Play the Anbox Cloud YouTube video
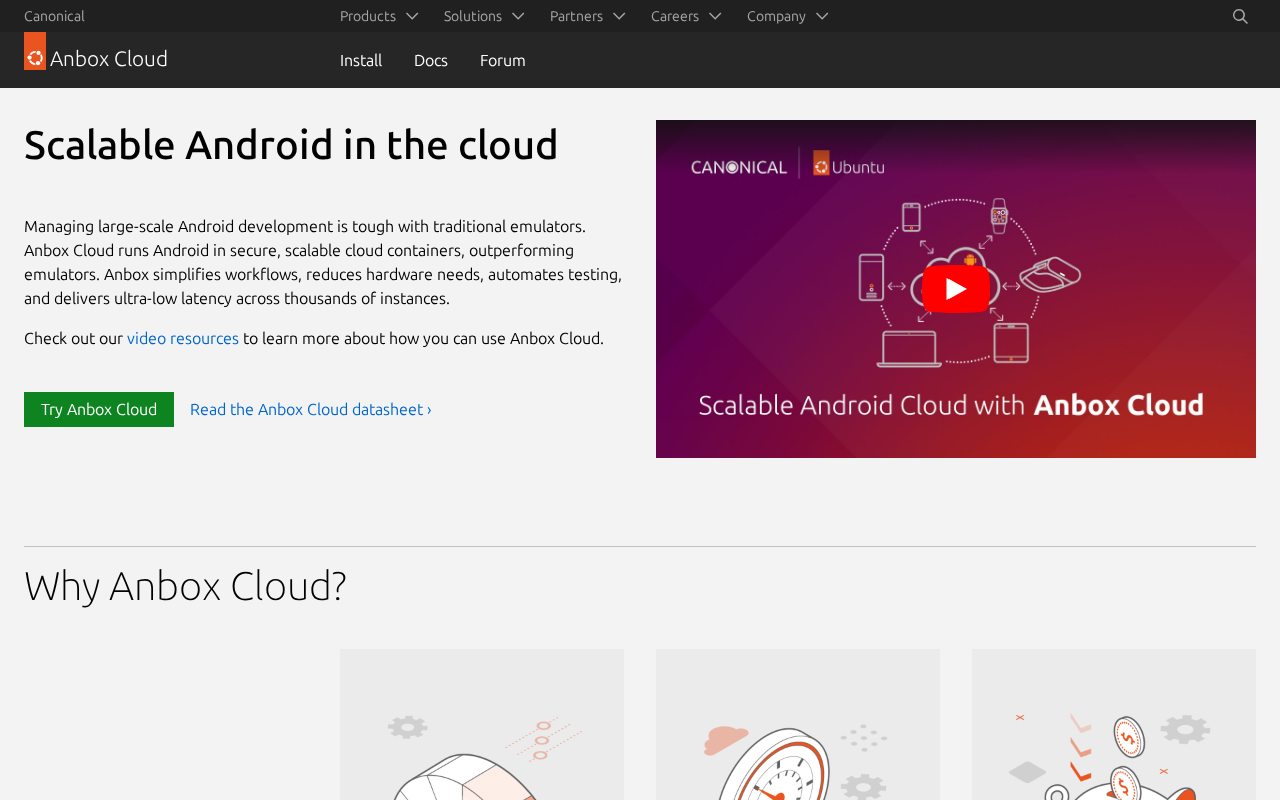Screen dimensions: 1280x800 955,289
